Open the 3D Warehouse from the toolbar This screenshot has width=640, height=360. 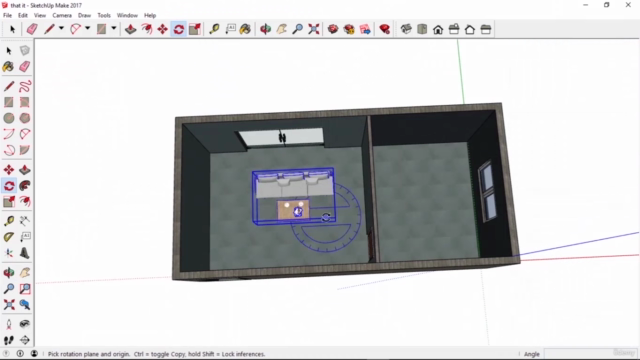coord(333,29)
